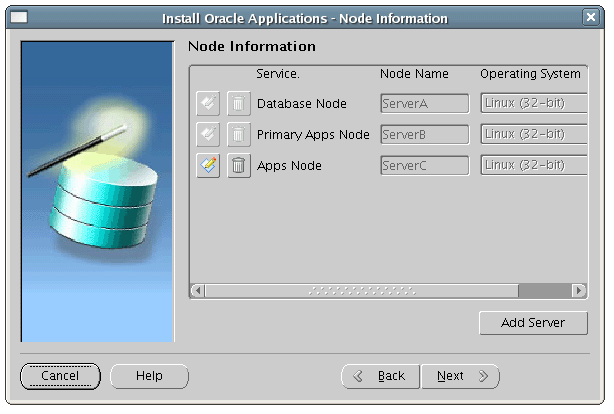
Task: Click the Add Server button
Action: (x=533, y=323)
